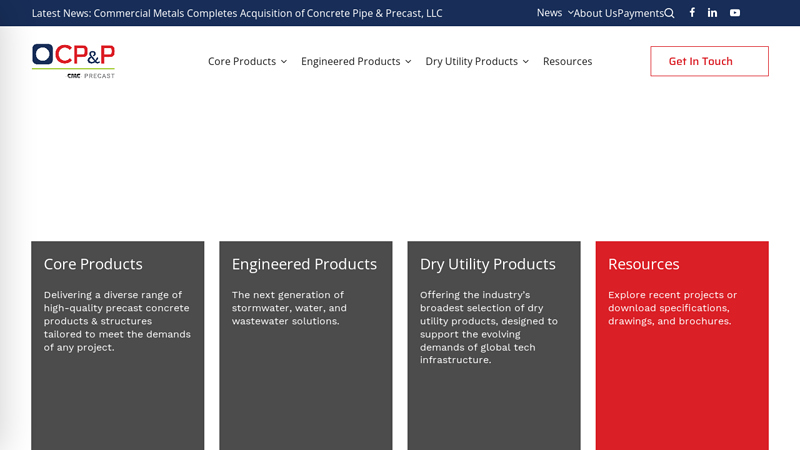Expand the Core Products nav chevron
Screen dimensions: 800x450
284,62
